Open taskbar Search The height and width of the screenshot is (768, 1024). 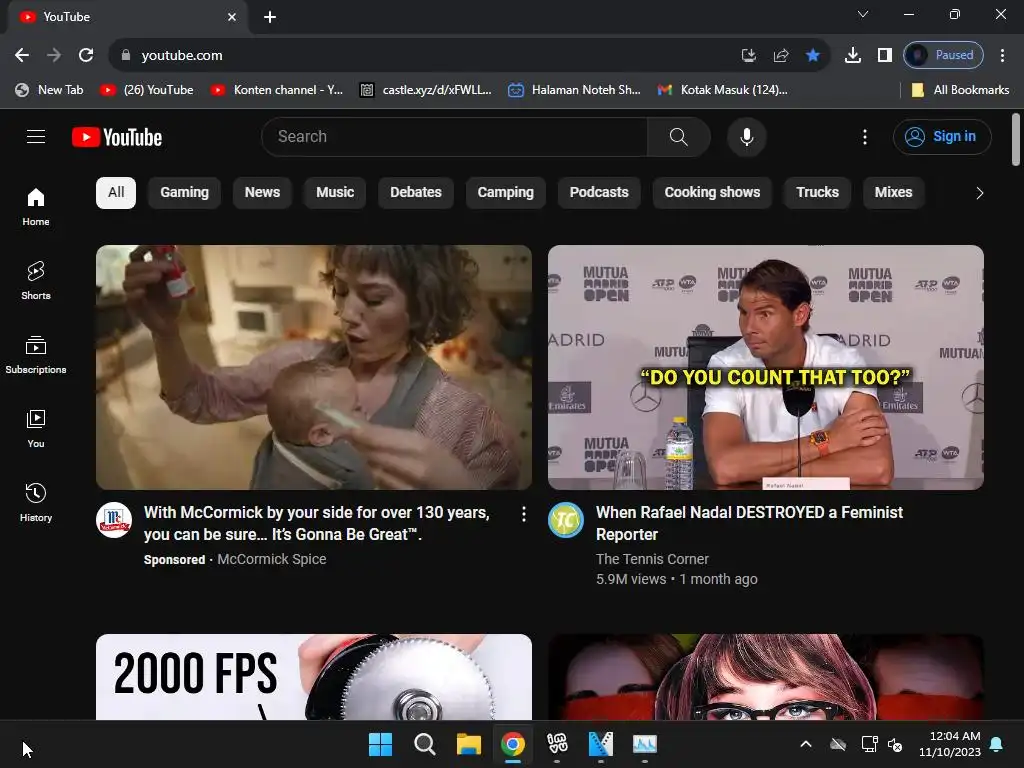coord(424,744)
